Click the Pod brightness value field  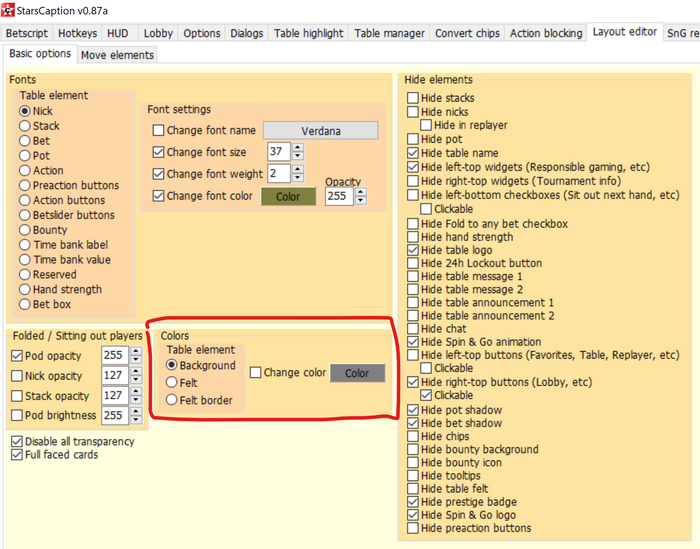pos(114,415)
